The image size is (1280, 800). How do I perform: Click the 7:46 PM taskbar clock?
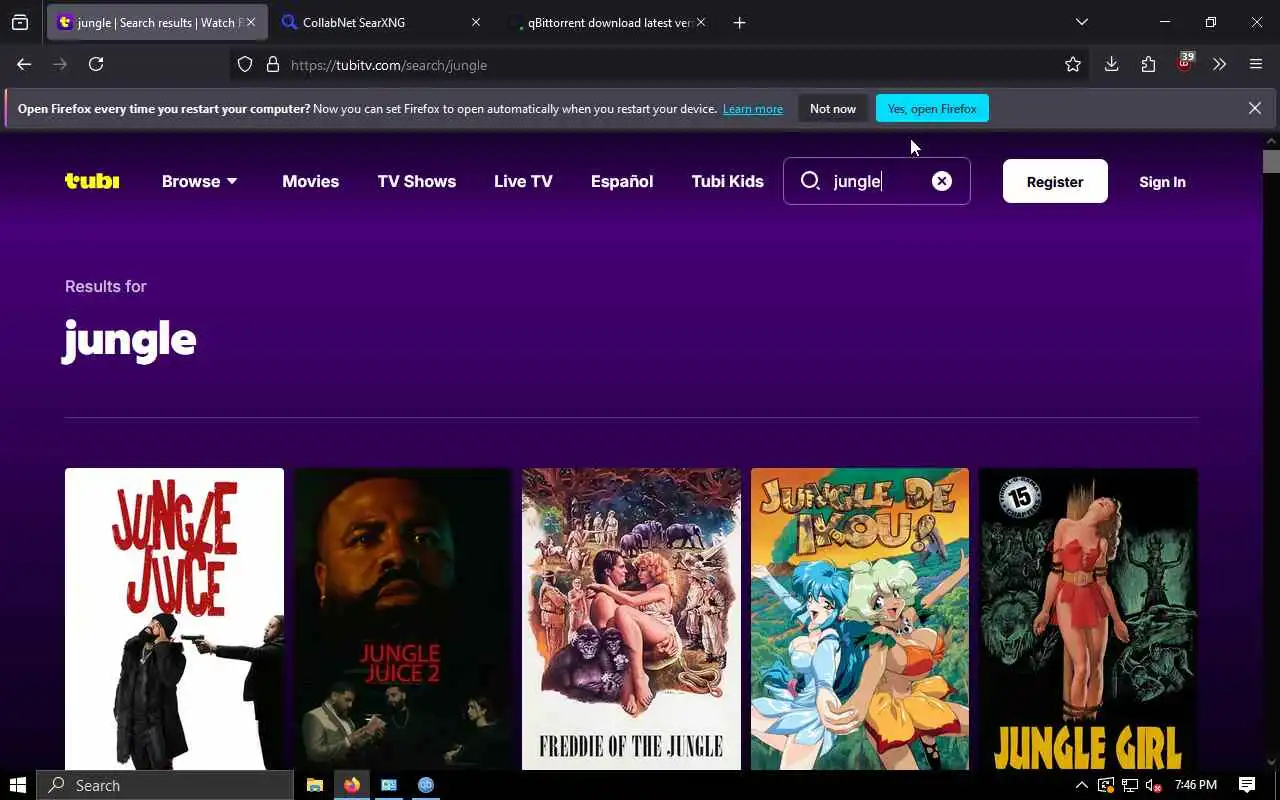click(1196, 785)
